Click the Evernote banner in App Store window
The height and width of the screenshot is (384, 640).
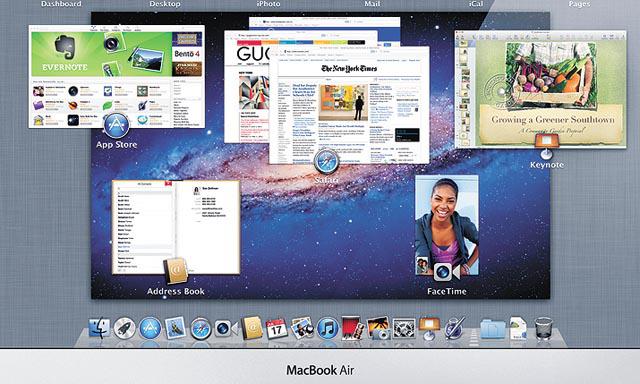pyautogui.click(x=102, y=55)
